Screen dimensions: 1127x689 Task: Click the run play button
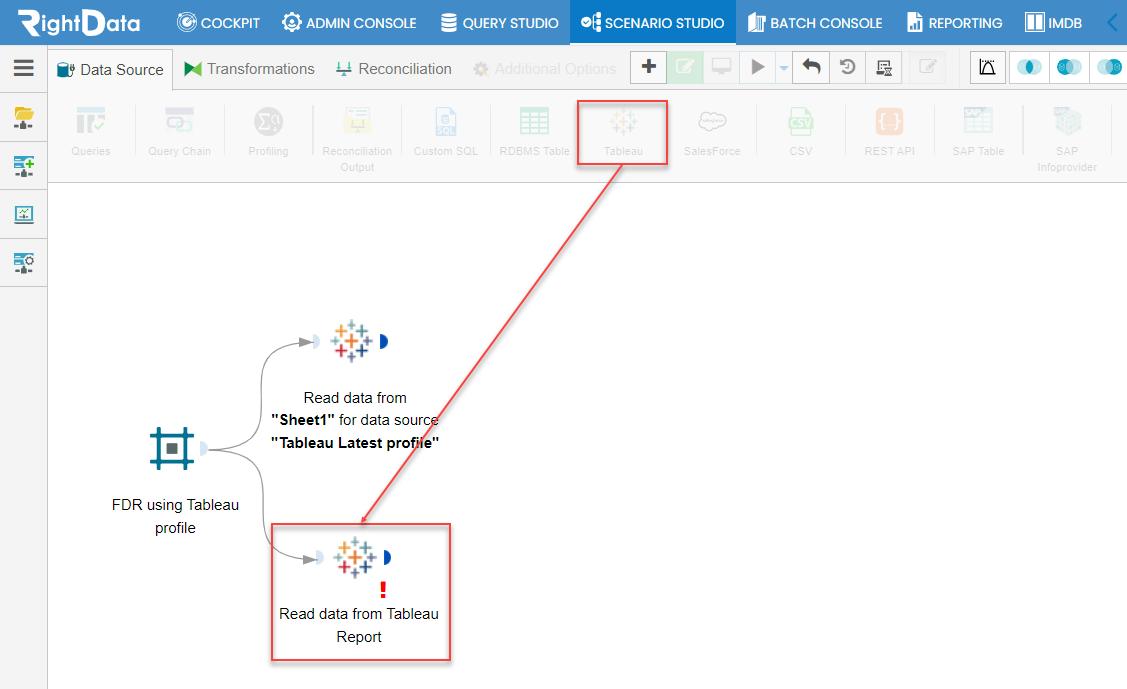point(758,67)
